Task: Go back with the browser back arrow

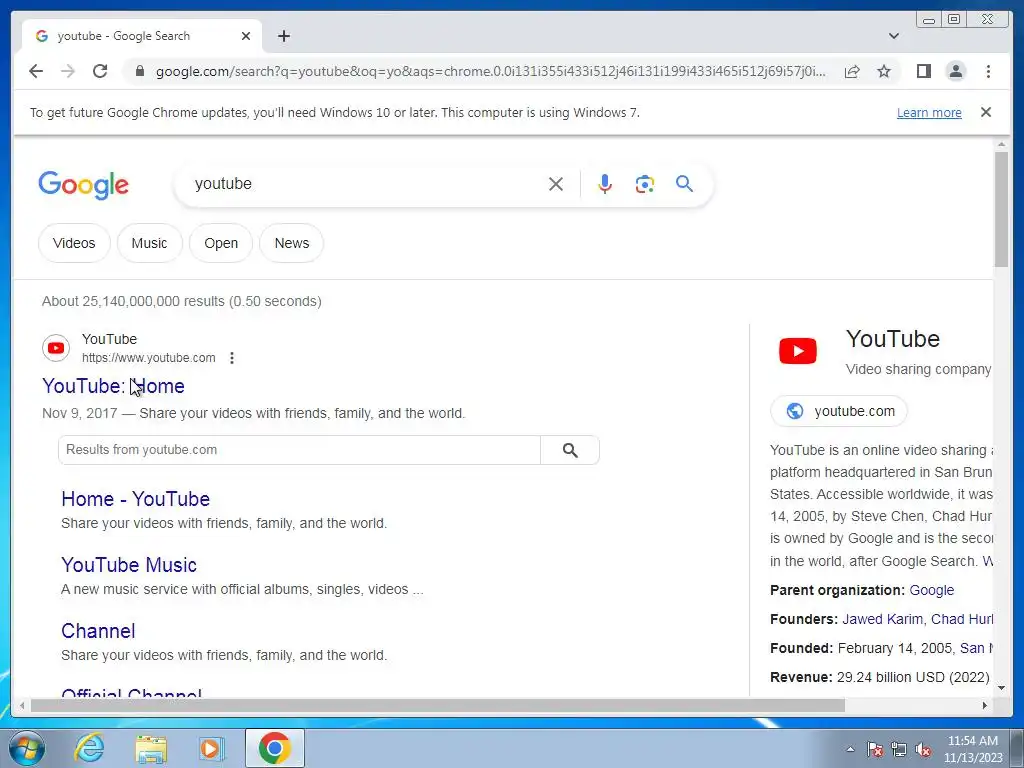Action: click(x=36, y=71)
